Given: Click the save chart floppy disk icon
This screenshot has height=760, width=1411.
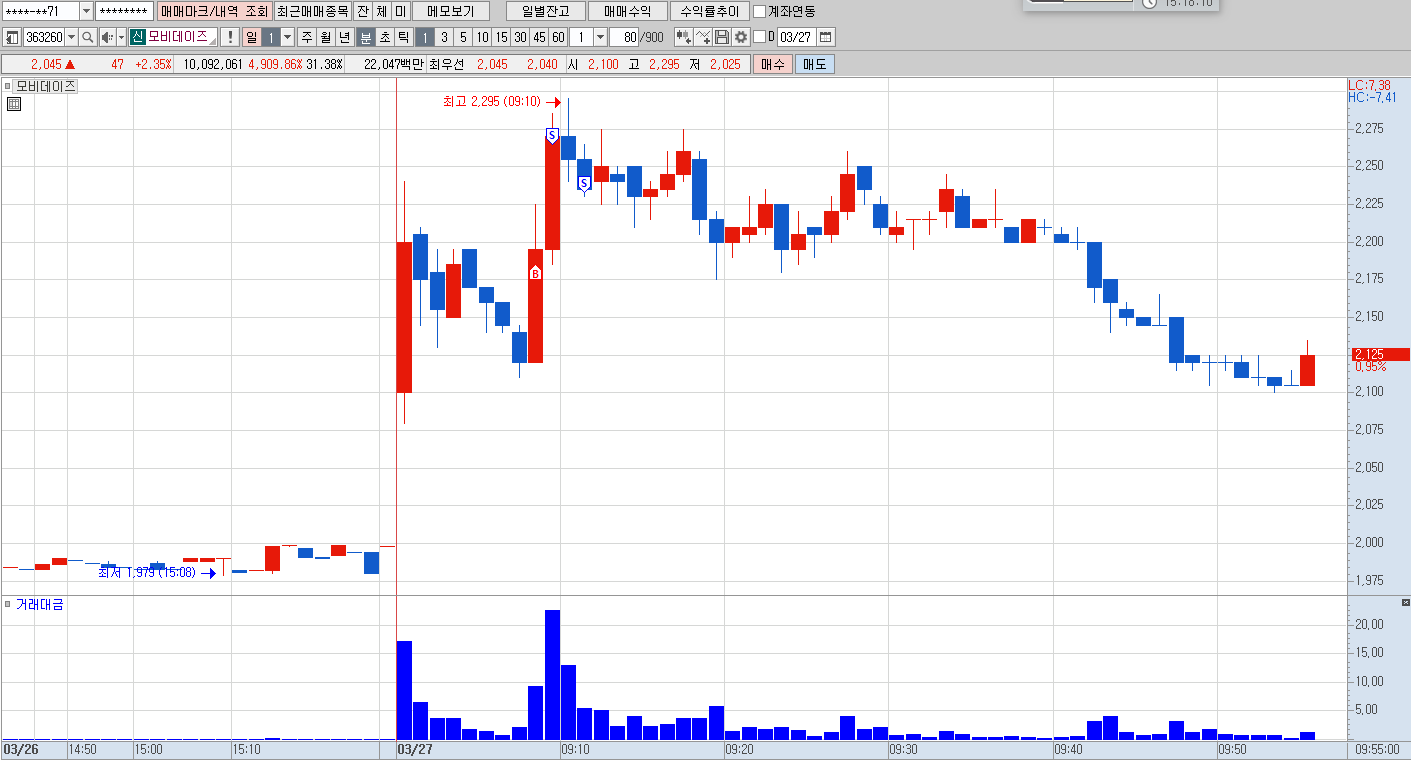Looking at the screenshot, I should 722,37.
